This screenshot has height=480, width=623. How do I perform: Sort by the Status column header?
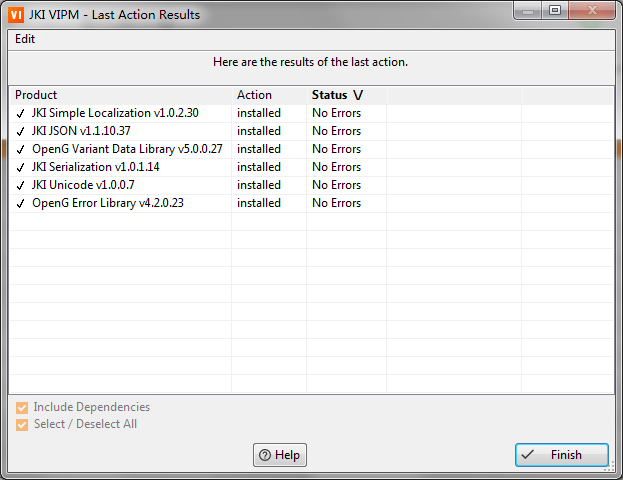[x=346, y=95]
